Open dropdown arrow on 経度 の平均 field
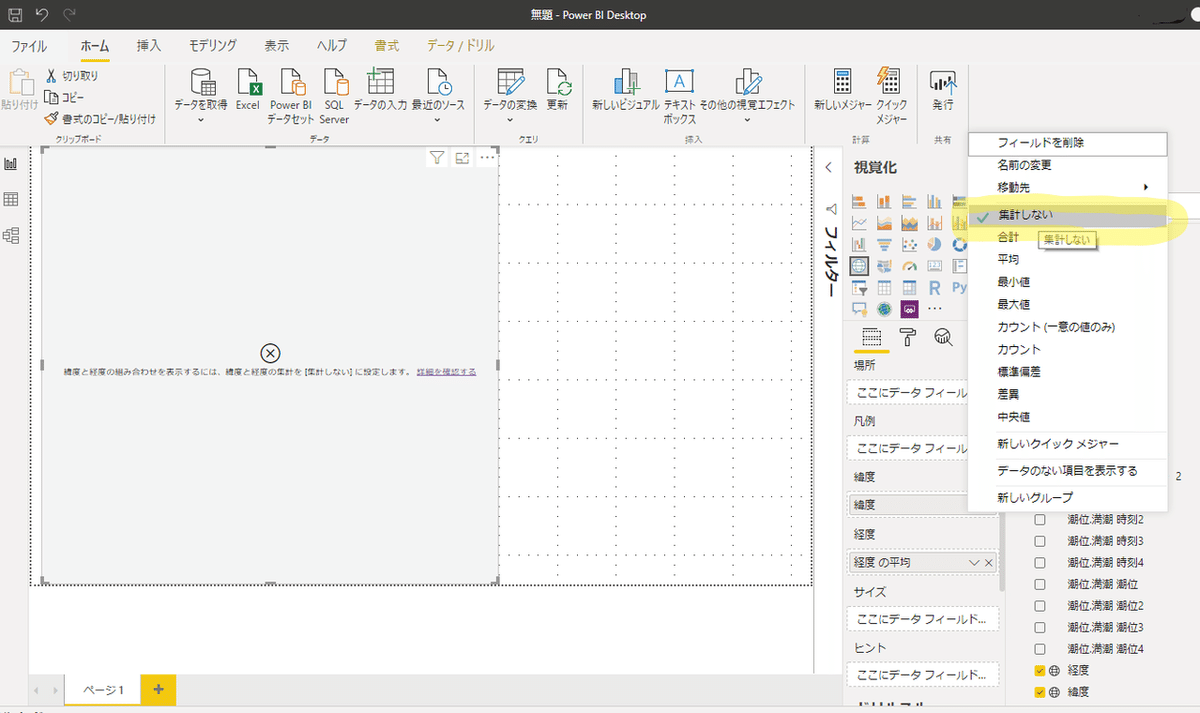 975,563
